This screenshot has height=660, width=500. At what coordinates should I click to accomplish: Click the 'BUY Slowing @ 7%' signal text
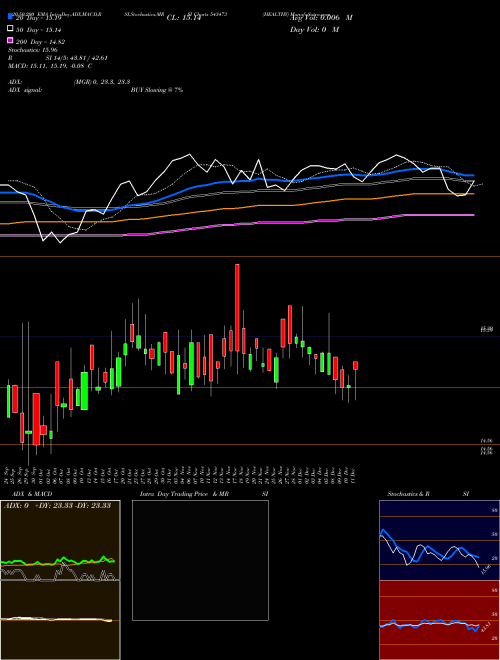(x=157, y=90)
